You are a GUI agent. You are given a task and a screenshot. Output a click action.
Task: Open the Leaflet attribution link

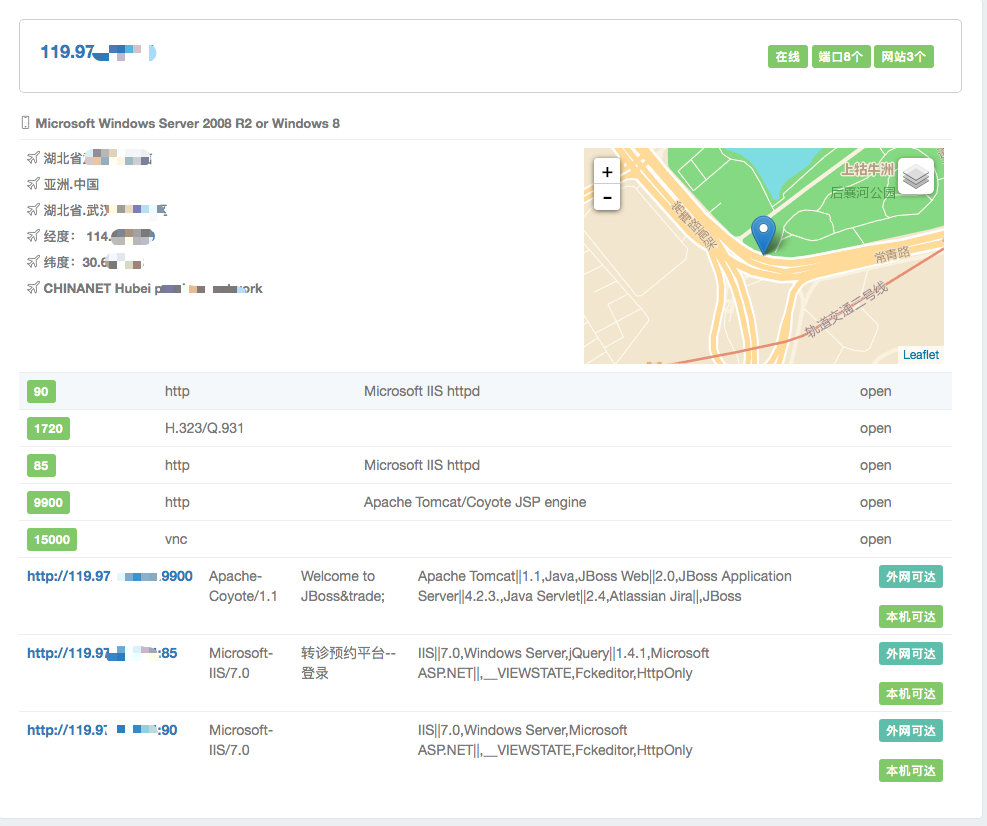tap(920, 355)
